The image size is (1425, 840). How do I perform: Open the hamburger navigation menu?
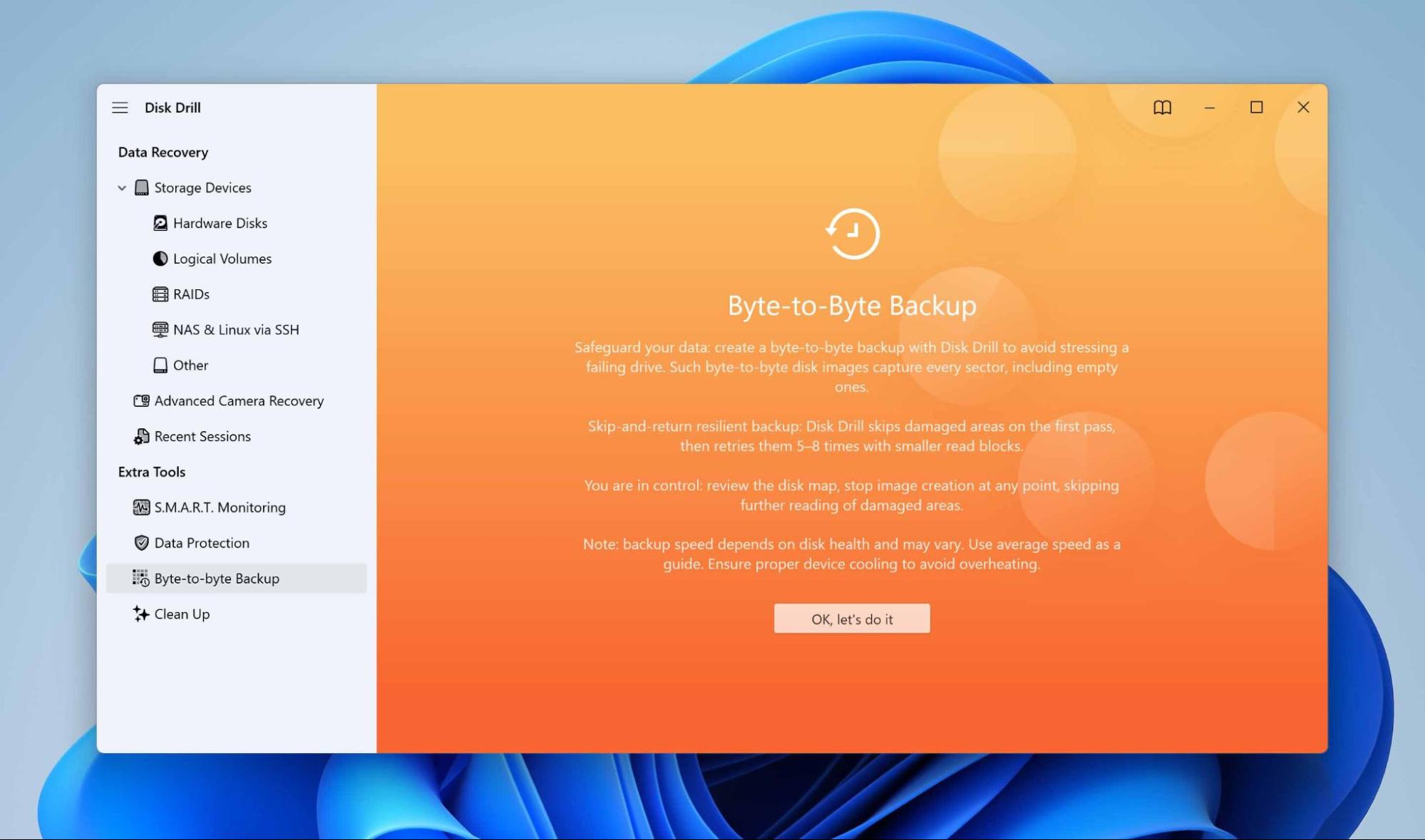[120, 108]
